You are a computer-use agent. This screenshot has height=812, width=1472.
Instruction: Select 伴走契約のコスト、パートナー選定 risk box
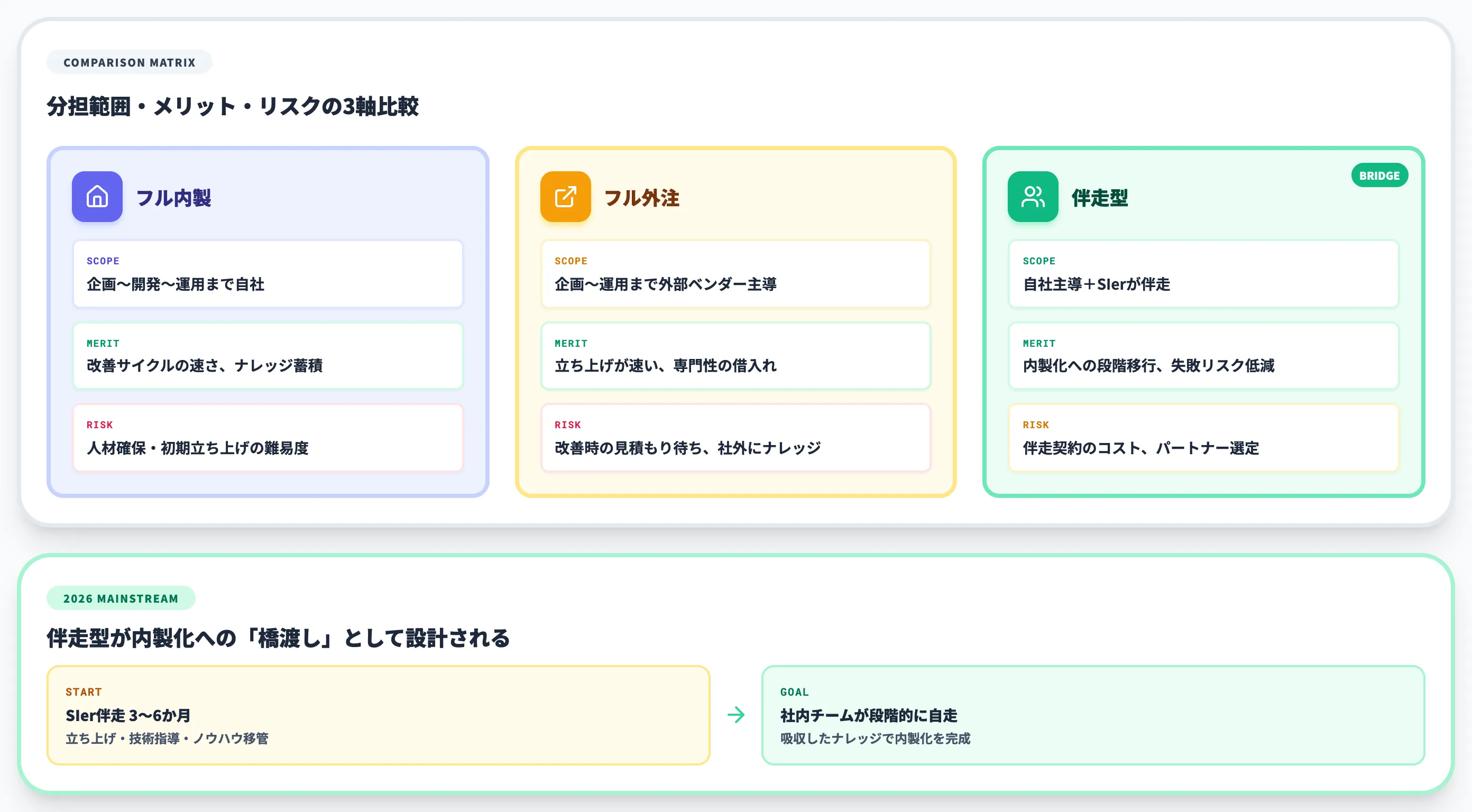[x=1203, y=438]
